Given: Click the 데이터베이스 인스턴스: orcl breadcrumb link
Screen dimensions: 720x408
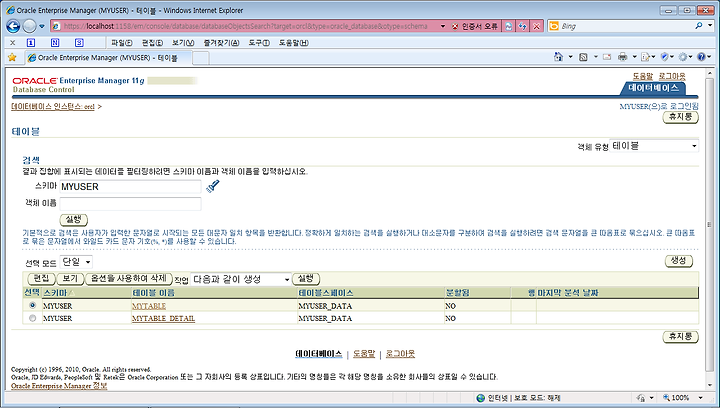Looking at the screenshot, I should (53, 106).
